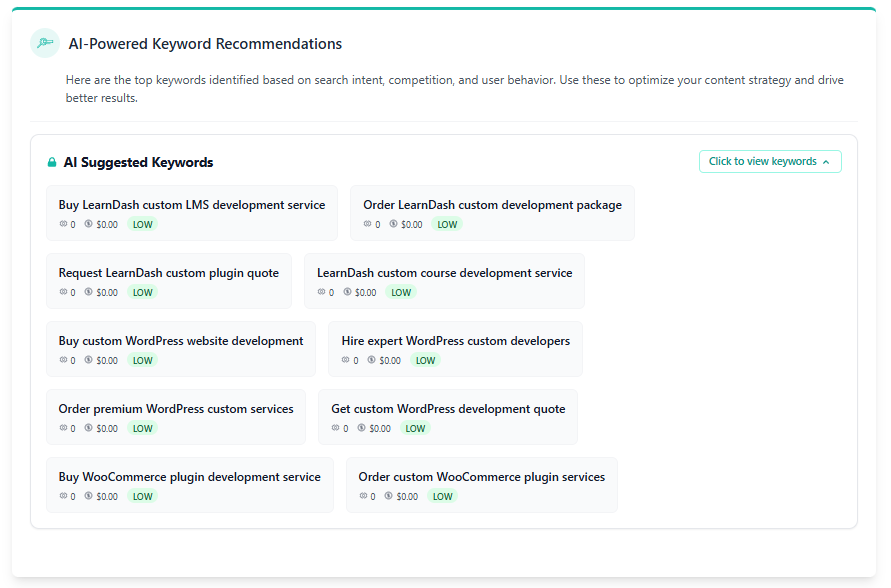Click $0.00 value under LearnDash custom course development
The width and height of the screenshot is (891, 588).
(366, 293)
